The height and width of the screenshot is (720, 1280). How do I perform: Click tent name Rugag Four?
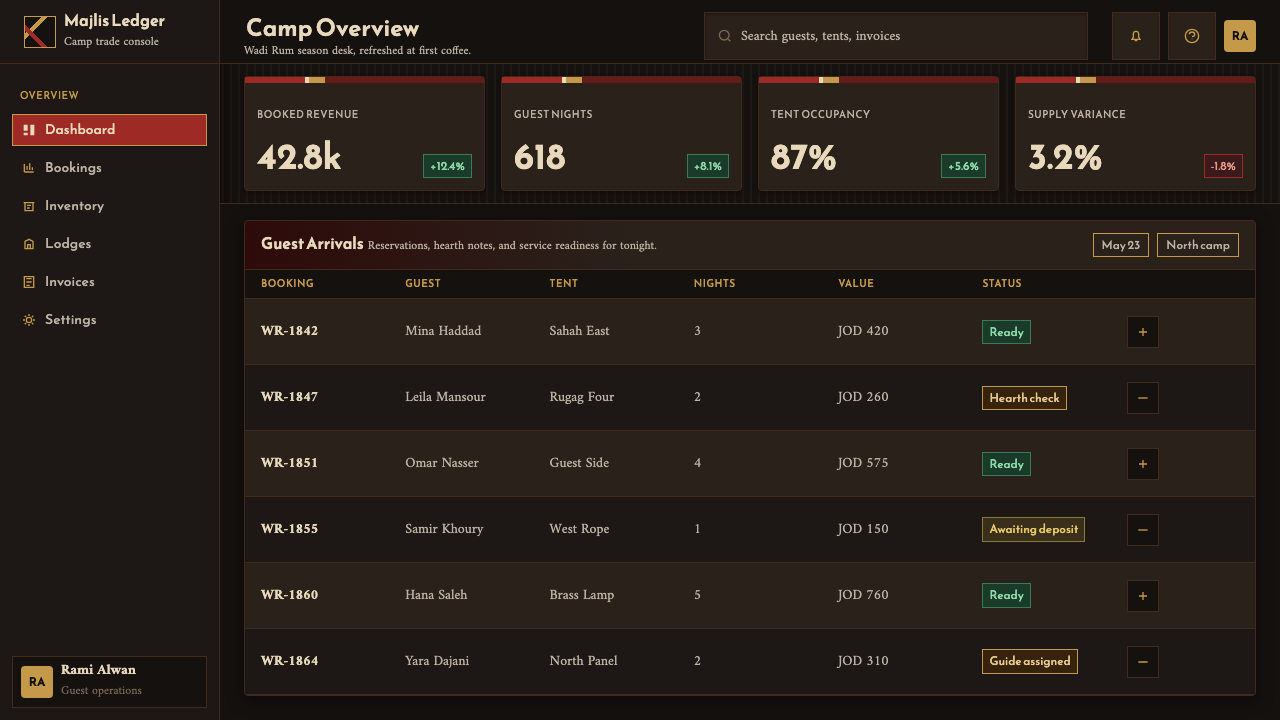click(582, 397)
